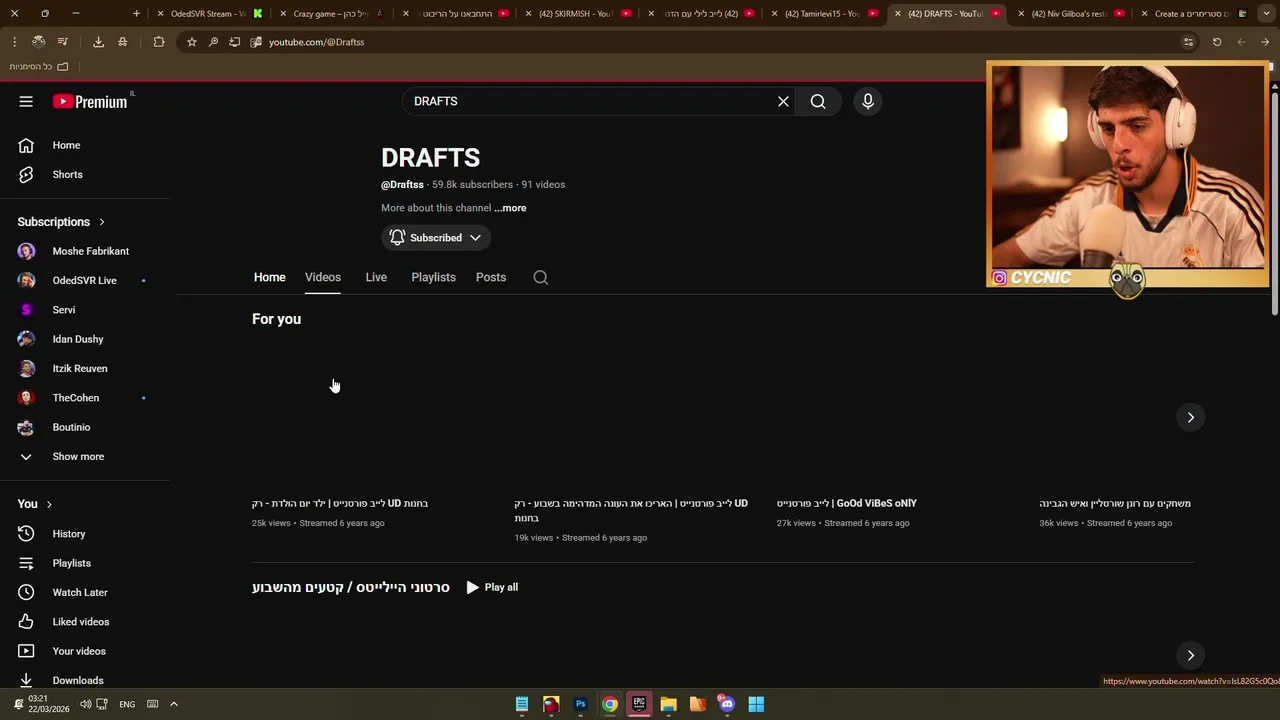Open site information tune icon
This screenshot has width=1280, height=720.
coord(1188,42)
